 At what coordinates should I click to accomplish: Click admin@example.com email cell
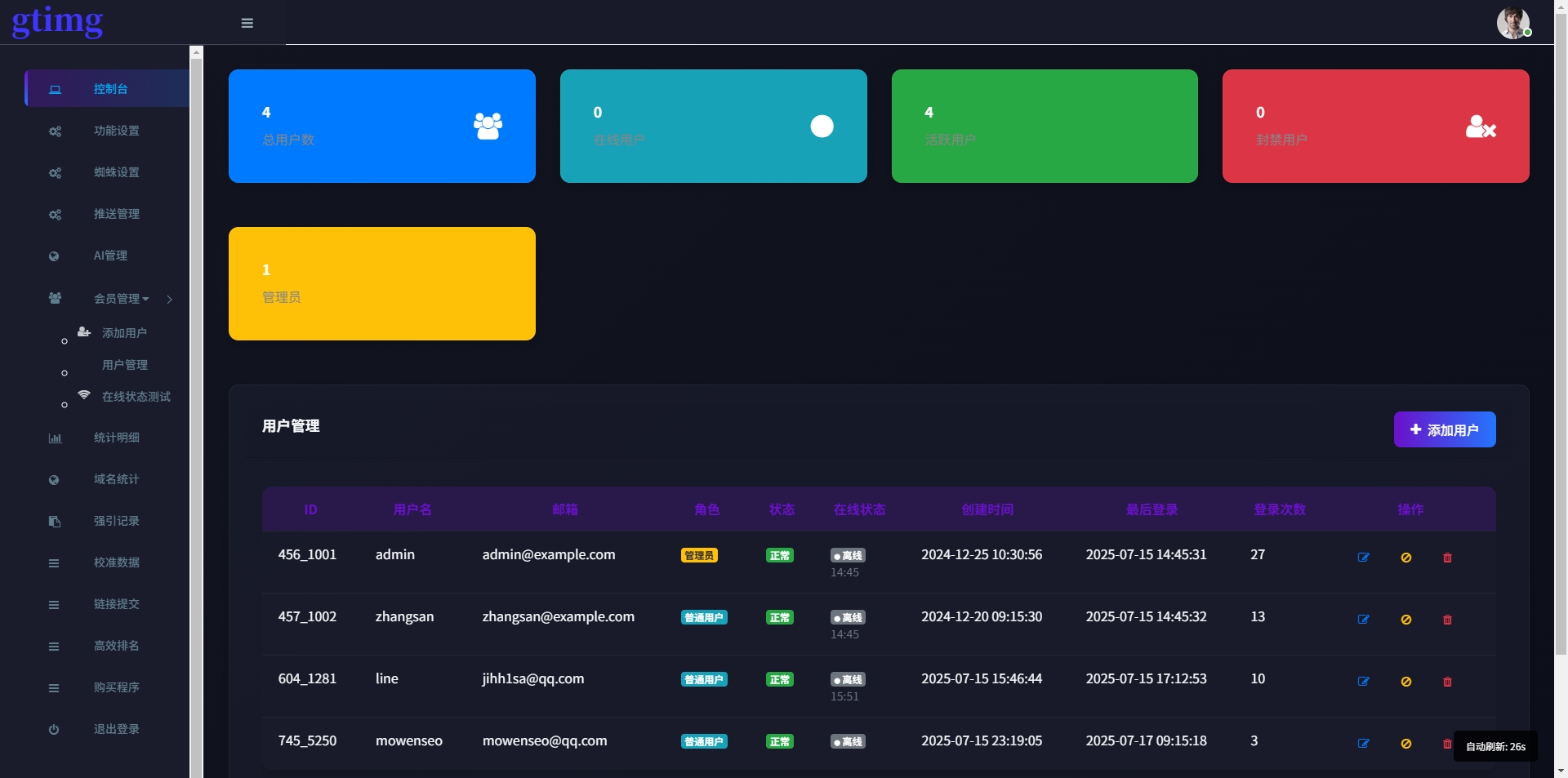tap(548, 554)
